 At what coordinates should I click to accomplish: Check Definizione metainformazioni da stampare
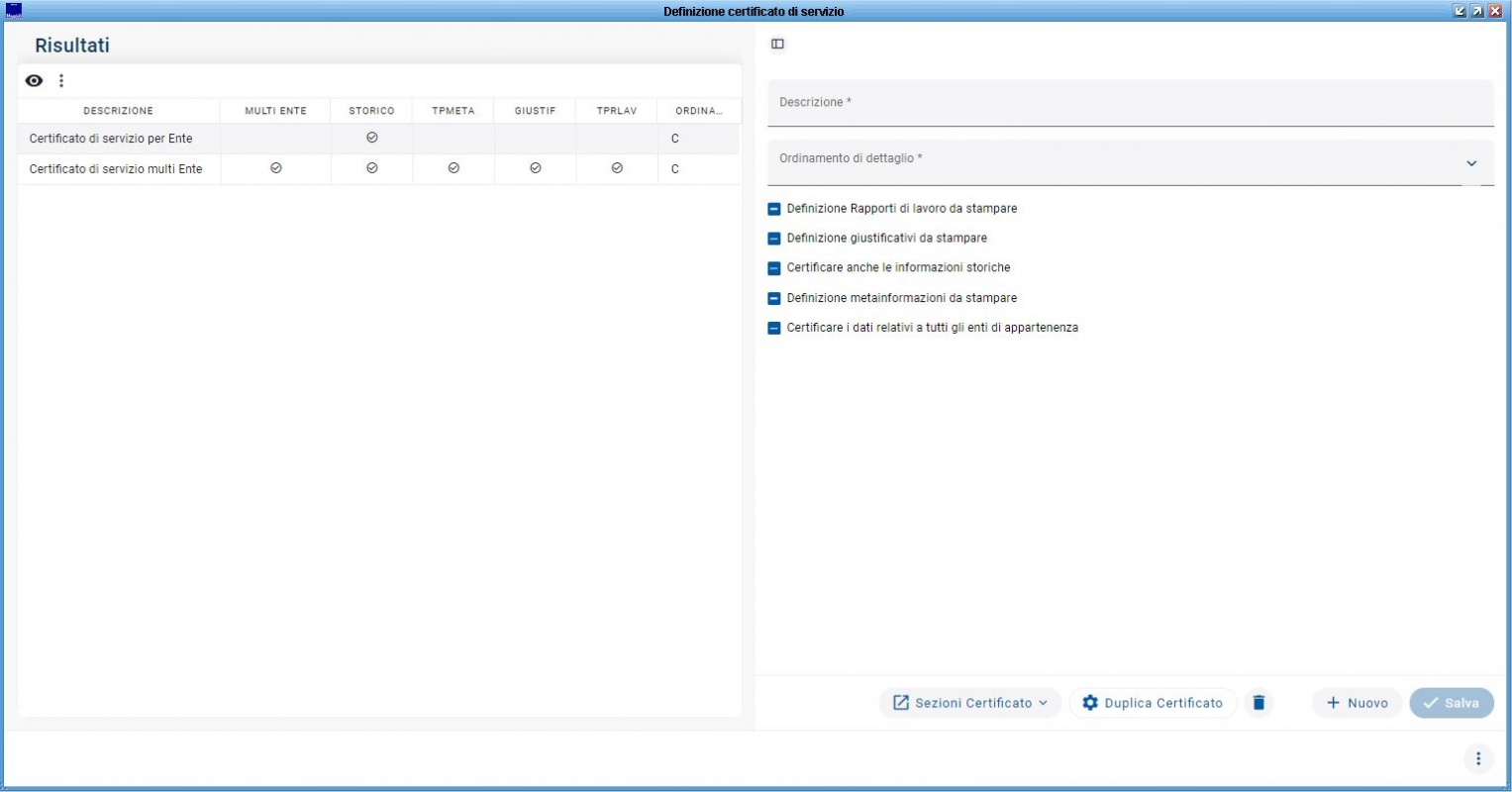pos(774,298)
